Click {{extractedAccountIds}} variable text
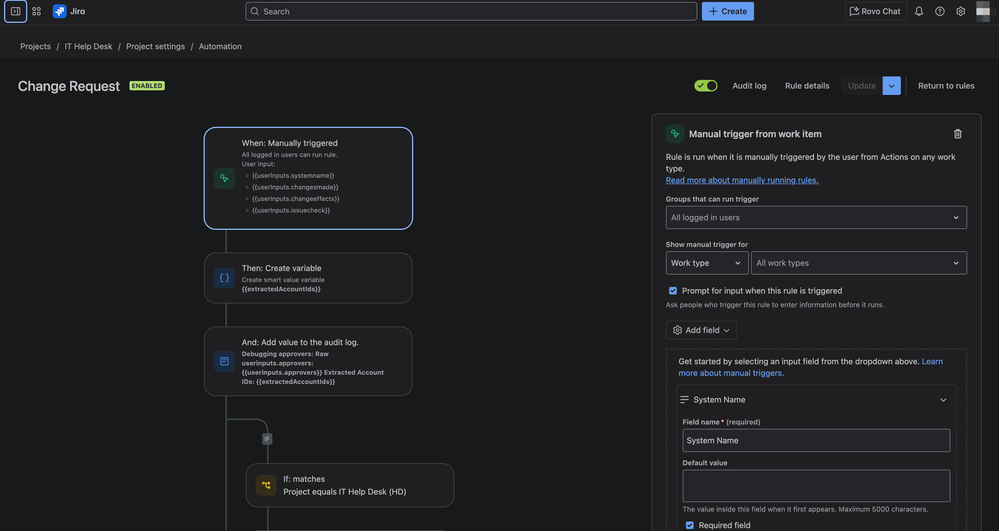The image size is (999, 531). (281, 289)
